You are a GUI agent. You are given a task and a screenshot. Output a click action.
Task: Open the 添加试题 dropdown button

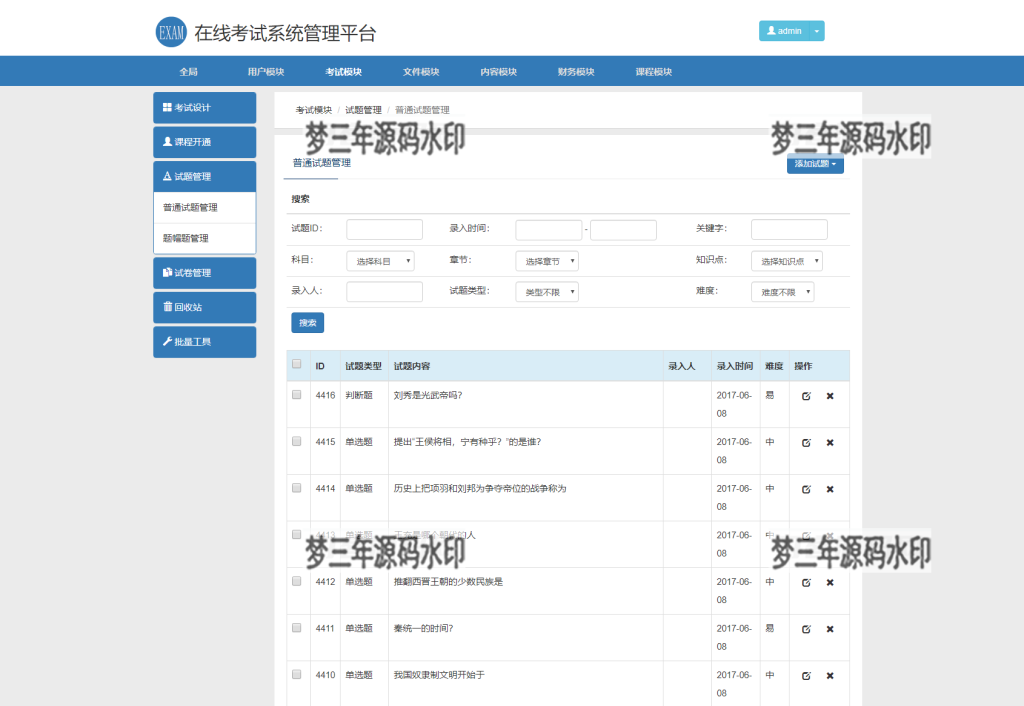point(815,164)
